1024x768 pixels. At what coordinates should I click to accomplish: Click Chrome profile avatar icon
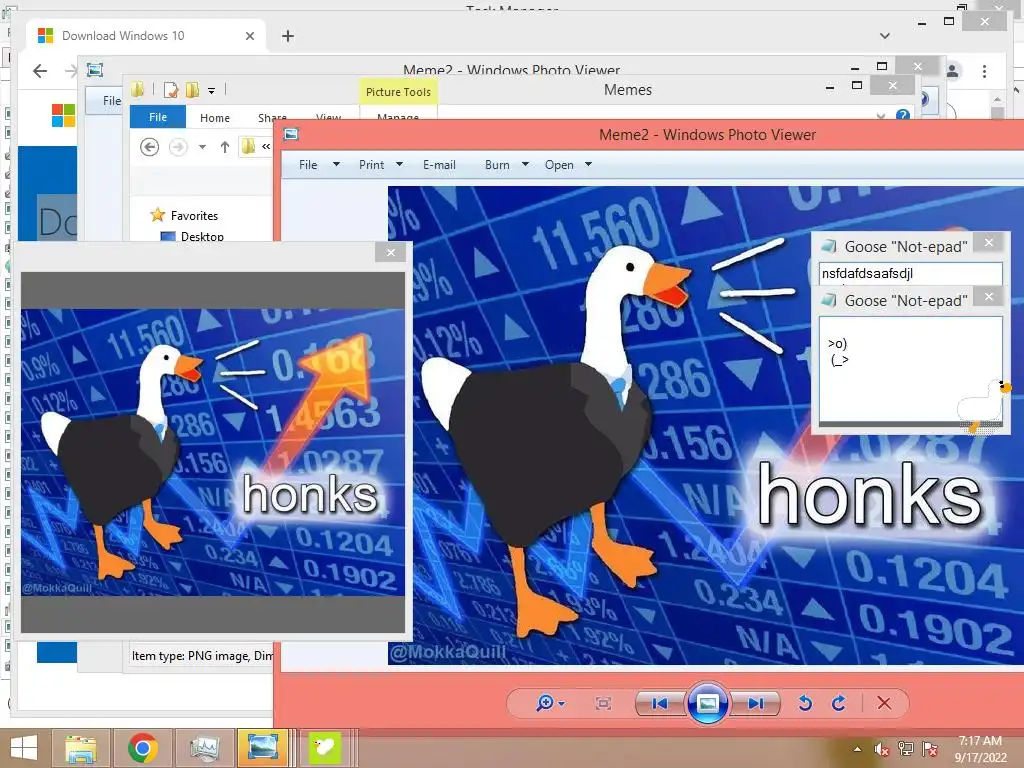click(953, 71)
